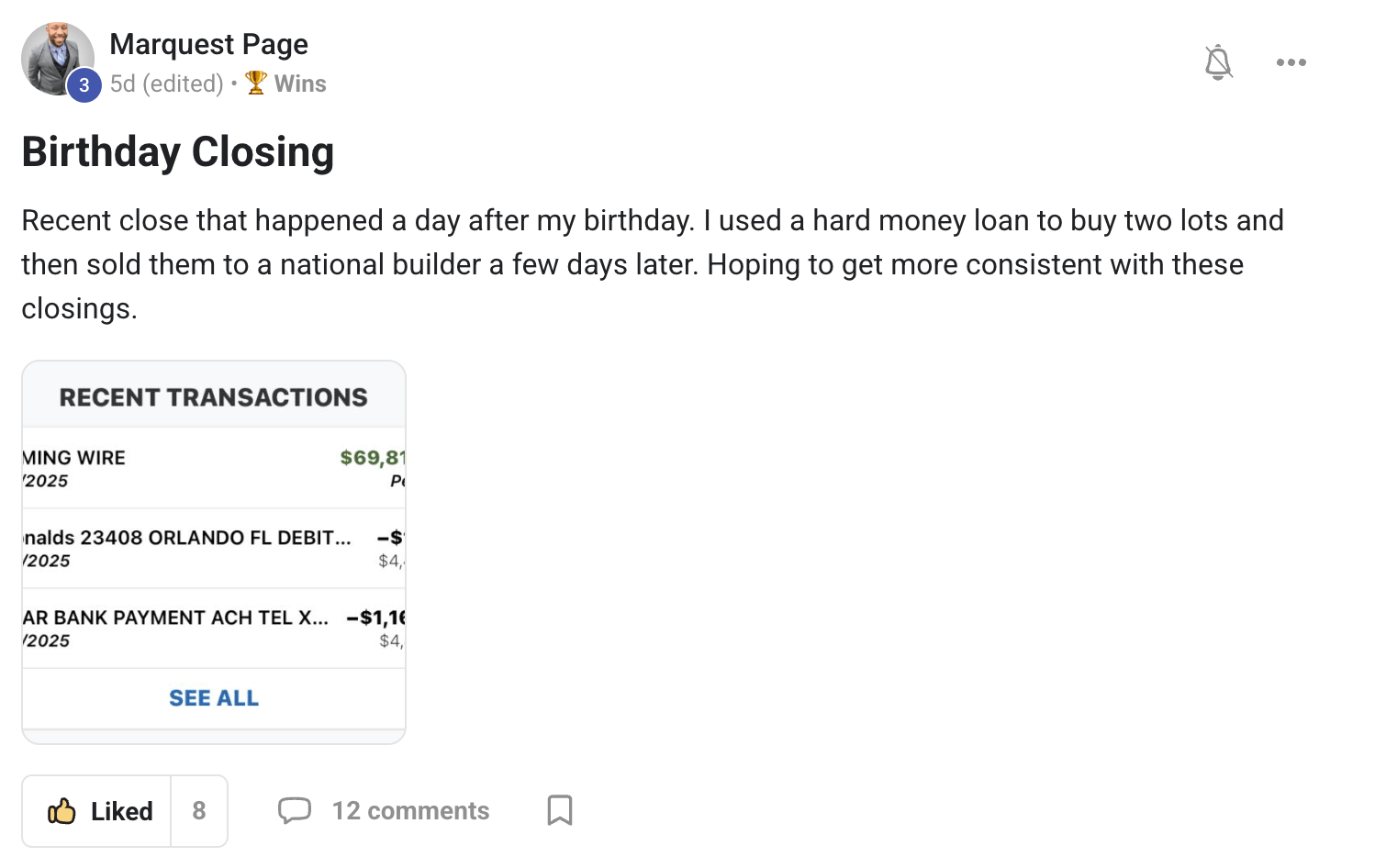Click the post body text paragraph
Viewport: 1375px width, 868px height.
[653, 264]
